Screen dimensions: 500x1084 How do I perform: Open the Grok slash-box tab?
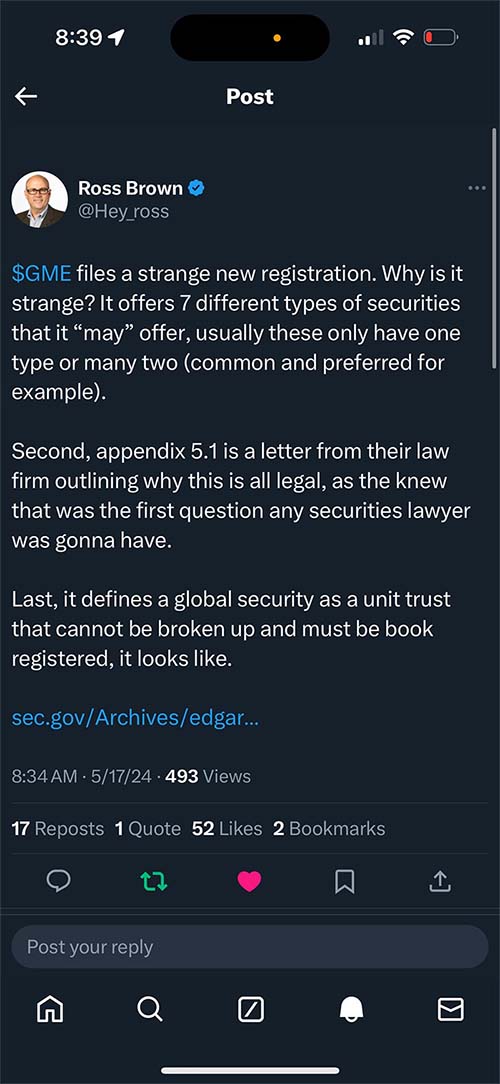(x=250, y=1011)
